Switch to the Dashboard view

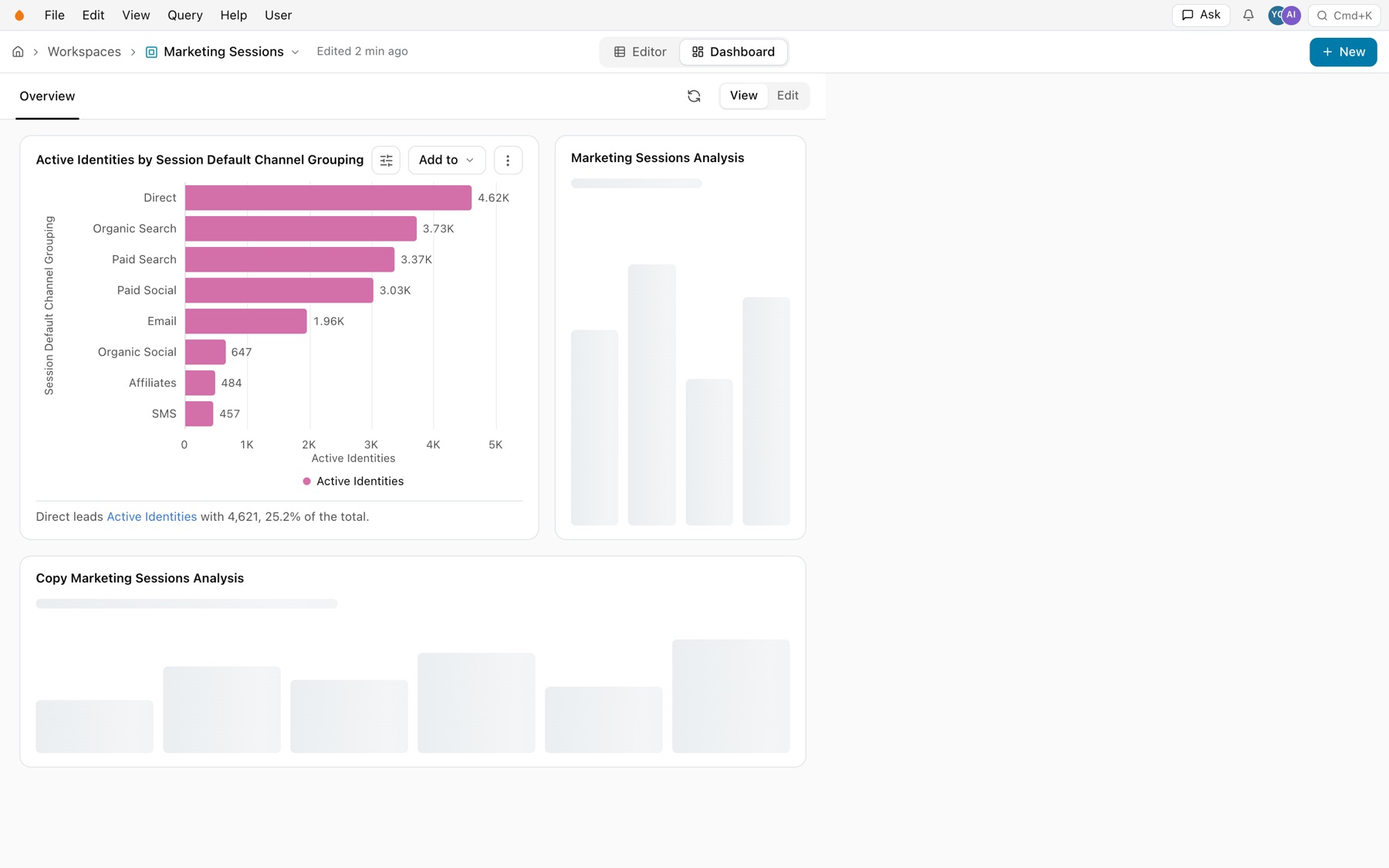(x=733, y=52)
